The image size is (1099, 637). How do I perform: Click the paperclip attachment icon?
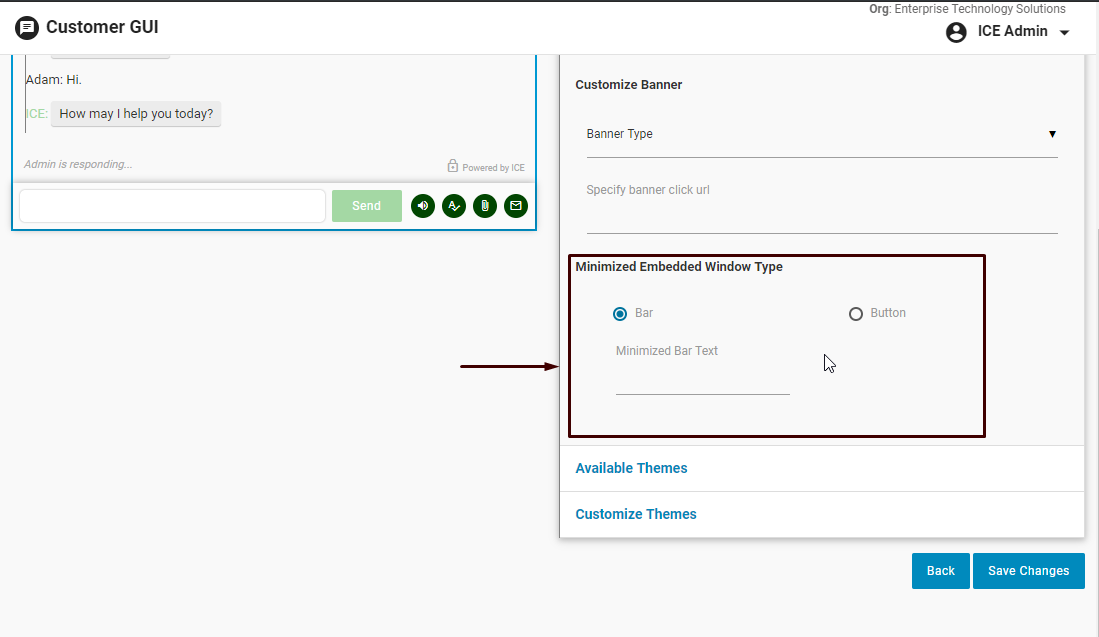pos(485,206)
